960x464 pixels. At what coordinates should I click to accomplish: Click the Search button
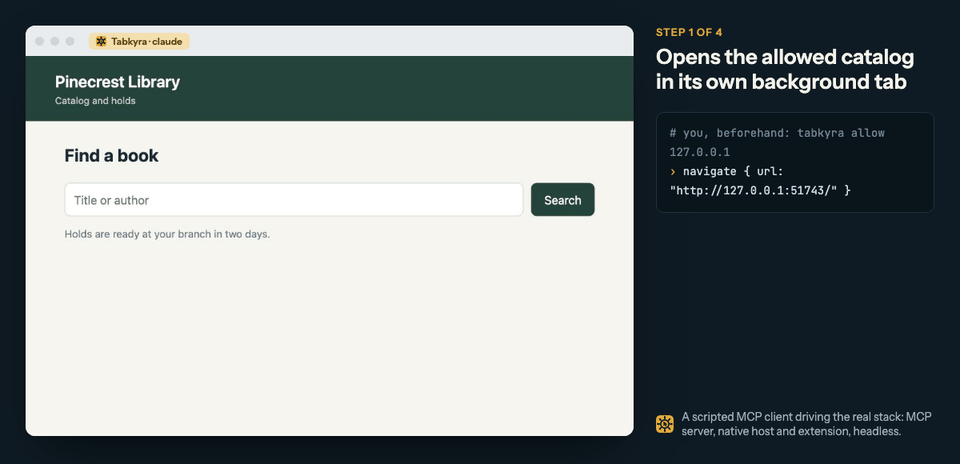point(562,200)
